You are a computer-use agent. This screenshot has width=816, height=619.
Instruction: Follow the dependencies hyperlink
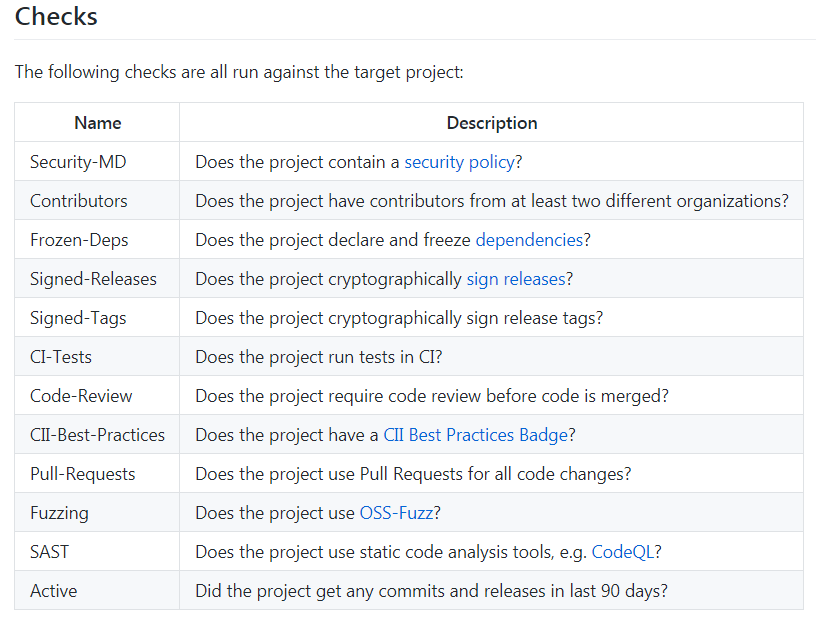point(529,240)
